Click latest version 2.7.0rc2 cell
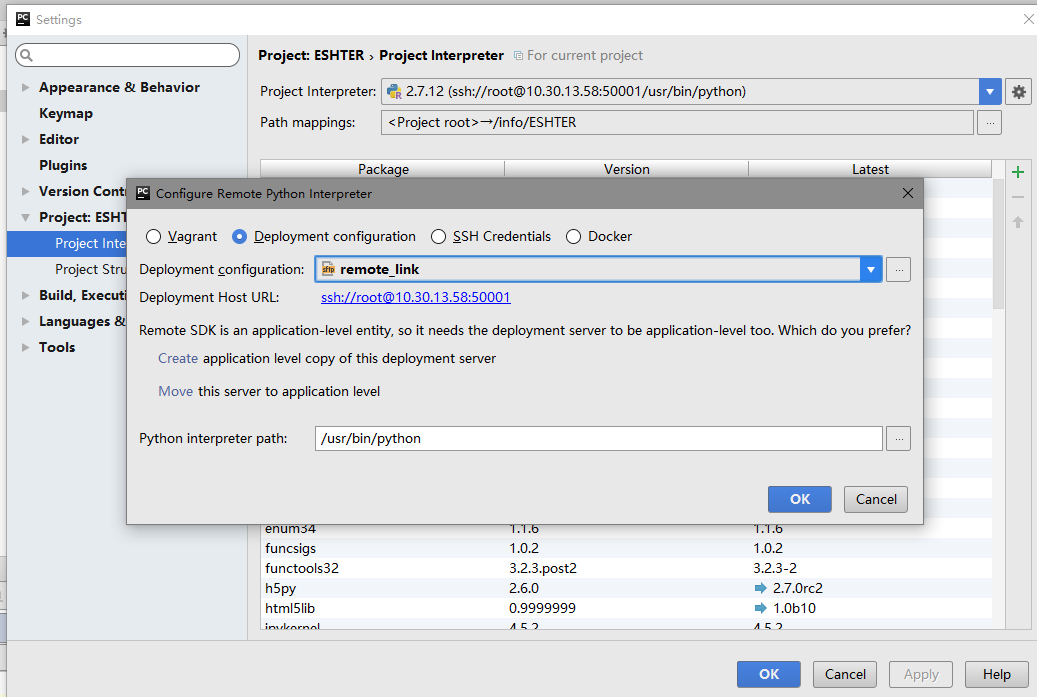This screenshot has width=1037, height=697. [798, 588]
